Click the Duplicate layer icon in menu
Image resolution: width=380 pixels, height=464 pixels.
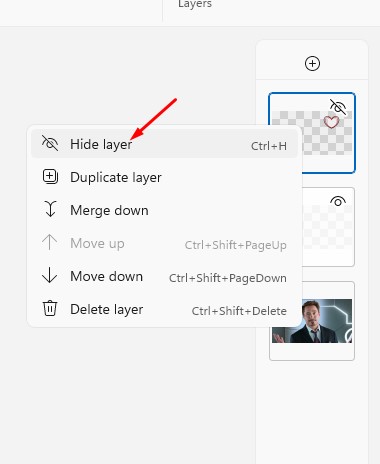pyautogui.click(x=50, y=177)
